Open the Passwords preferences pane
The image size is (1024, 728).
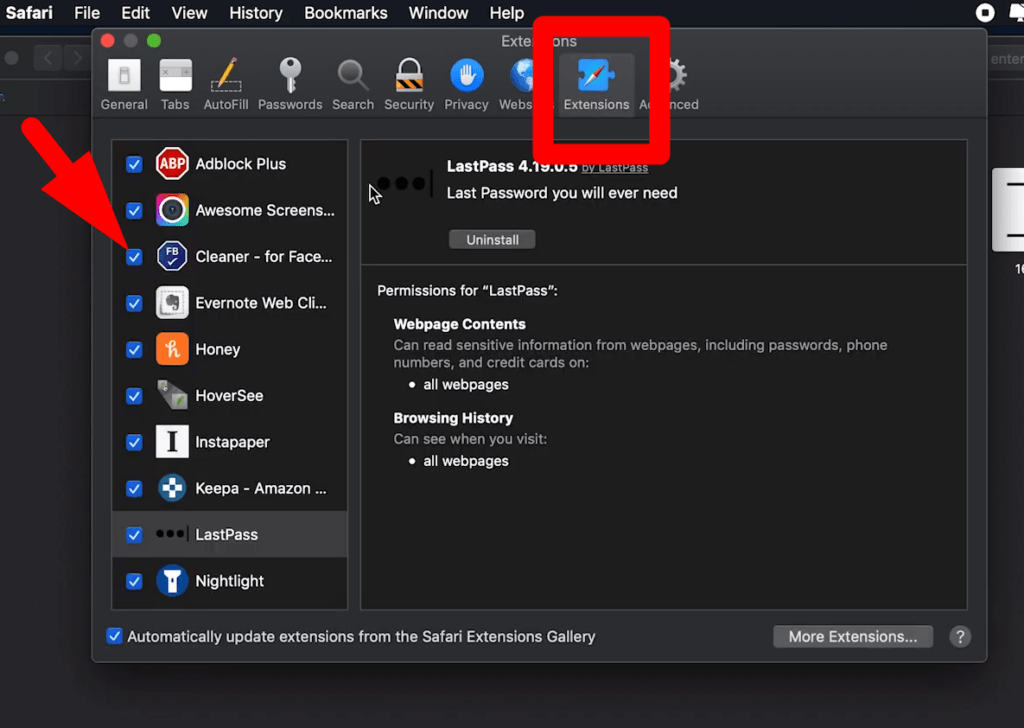point(290,85)
